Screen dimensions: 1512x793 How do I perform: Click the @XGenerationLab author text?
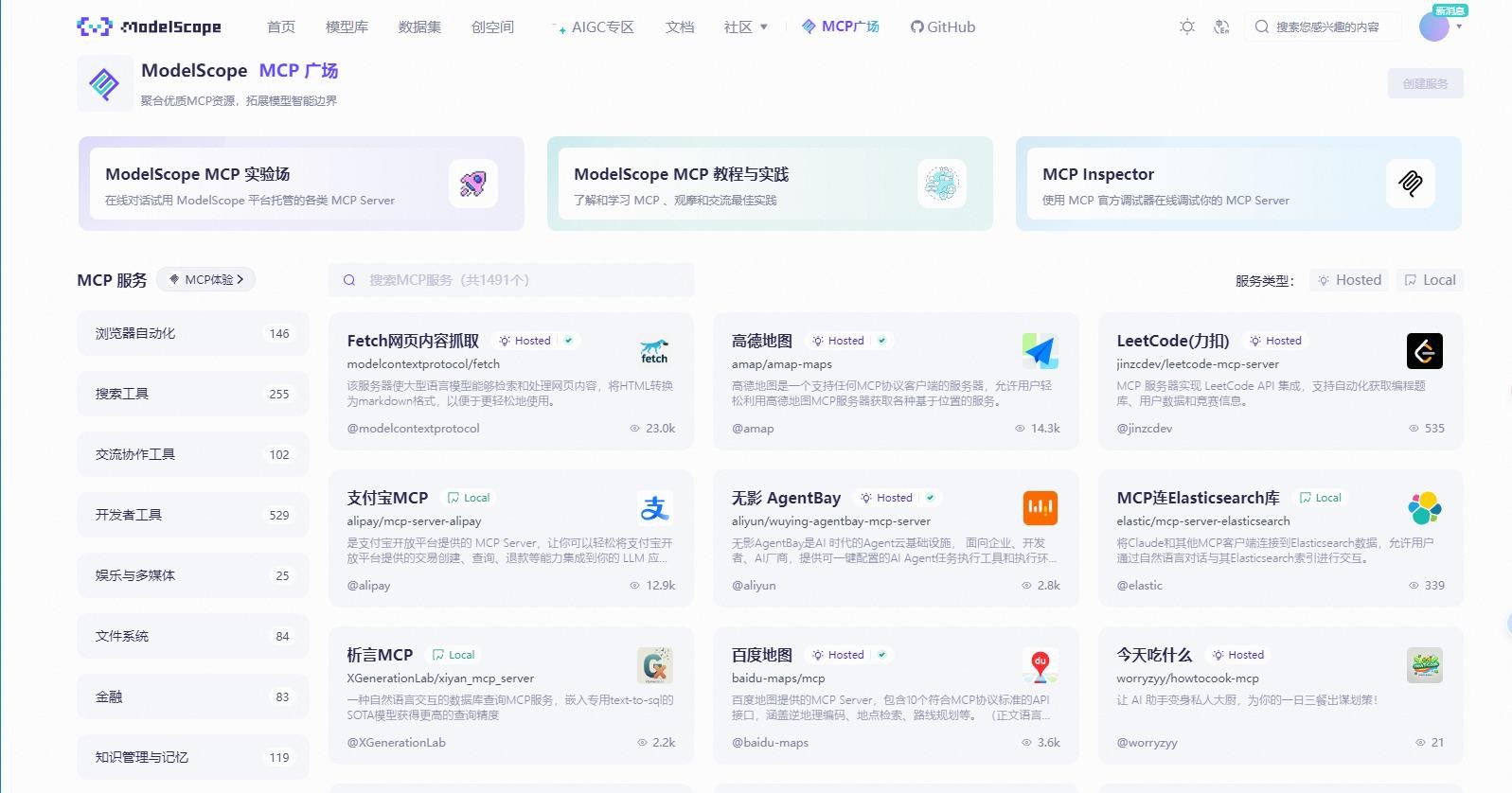[397, 743]
